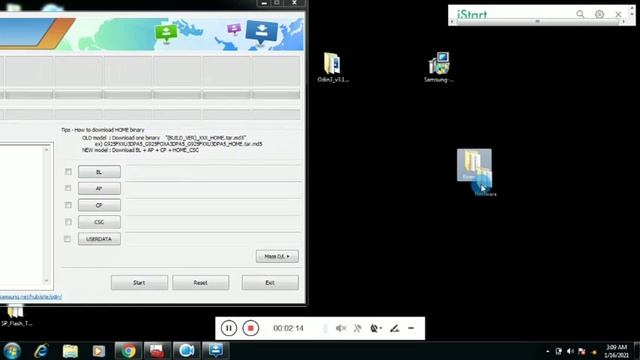Image resolution: width=640 pixels, height=360 pixels.
Task: Open recorder pen annotation tool
Action: point(394,328)
